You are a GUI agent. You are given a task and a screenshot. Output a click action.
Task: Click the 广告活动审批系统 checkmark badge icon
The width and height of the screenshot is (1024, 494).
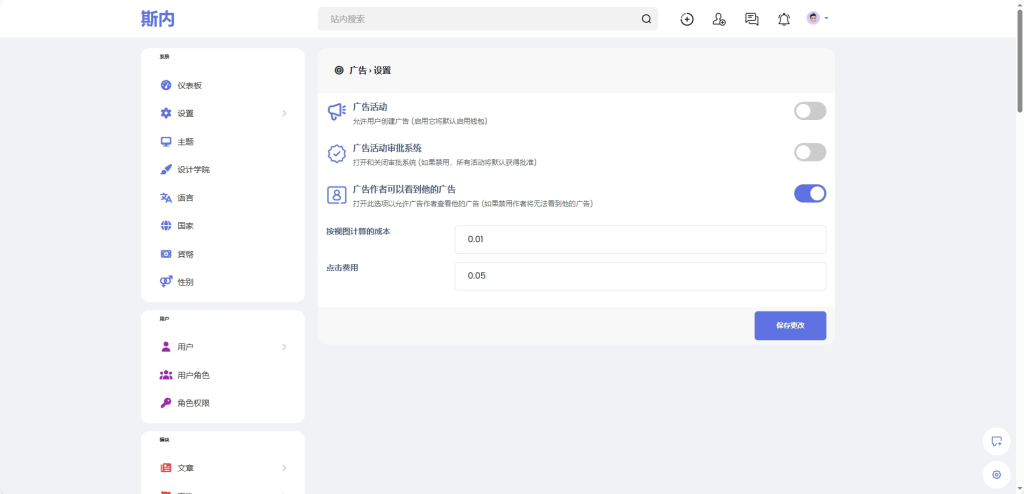pos(336,153)
